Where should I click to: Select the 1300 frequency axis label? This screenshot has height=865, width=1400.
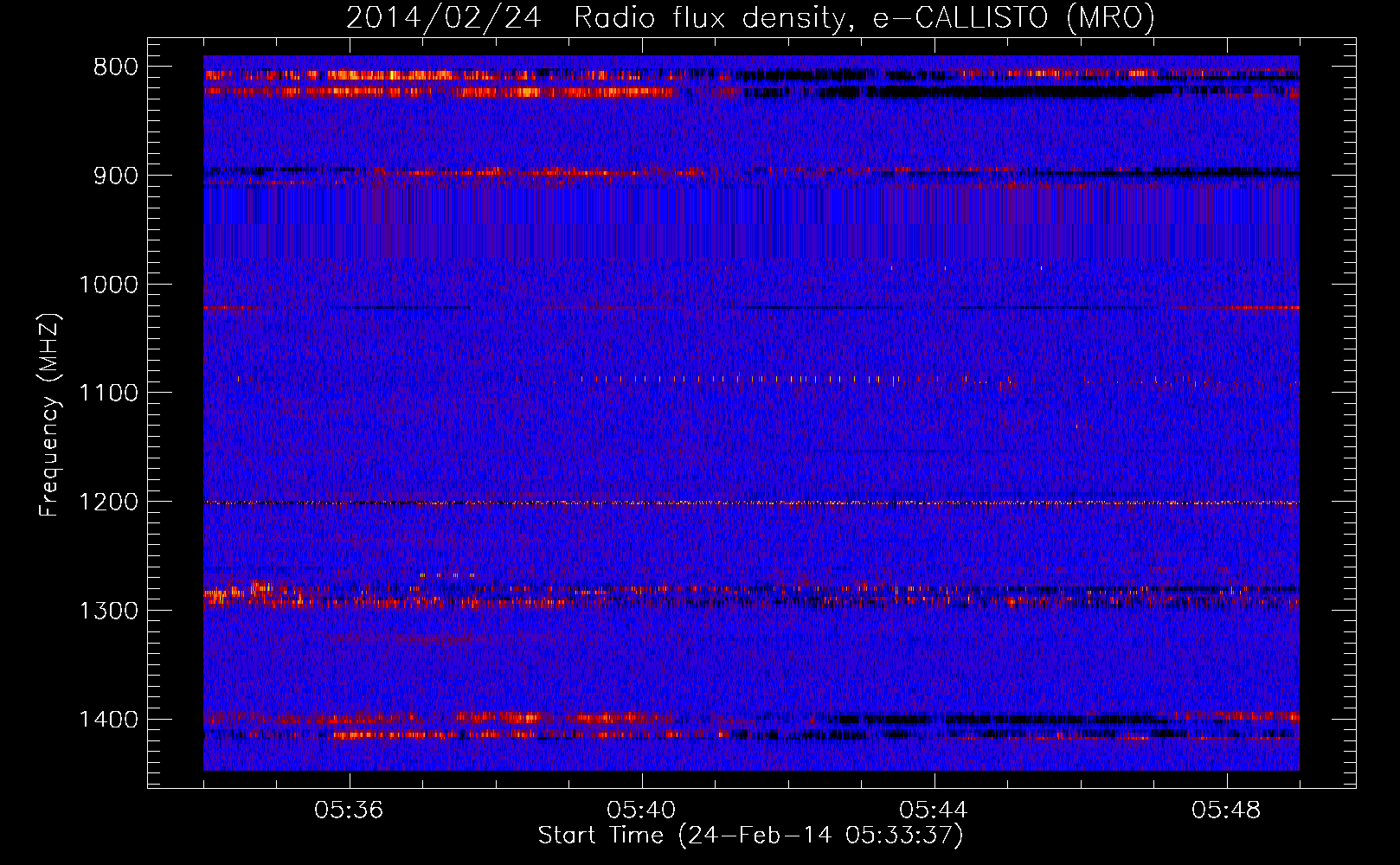click(x=108, y=611)
